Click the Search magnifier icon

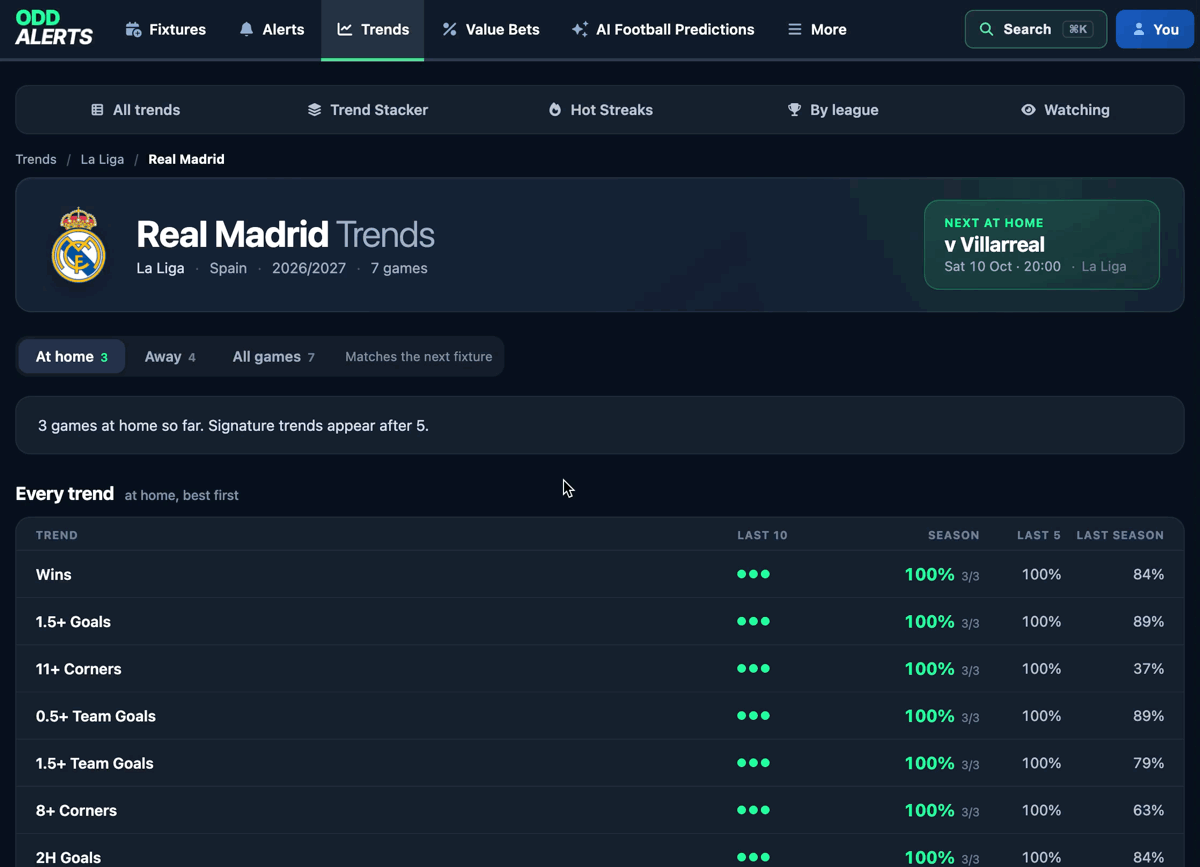(x=986, y=29)
